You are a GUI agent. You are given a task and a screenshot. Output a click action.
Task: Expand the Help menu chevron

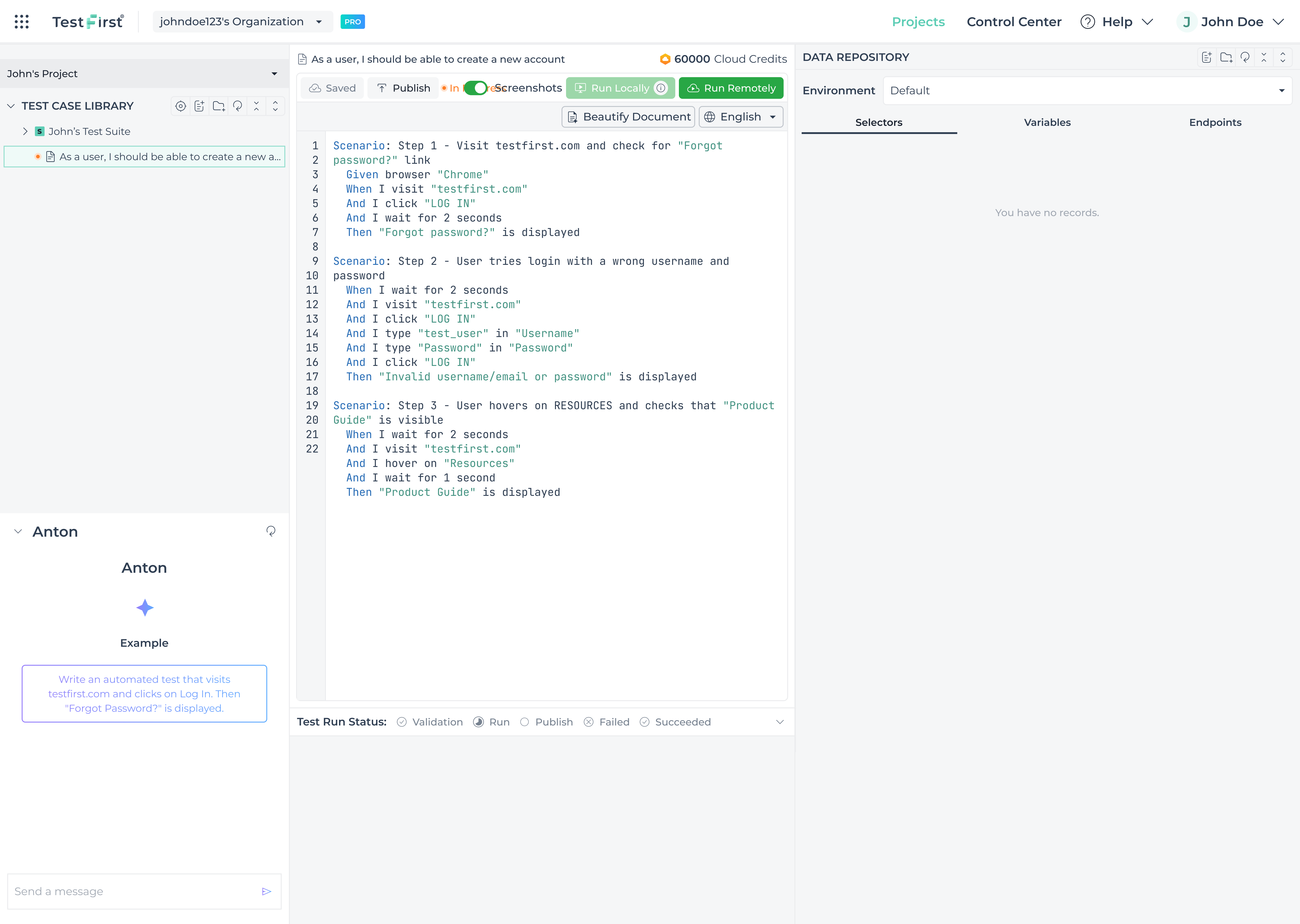click(1147, 22)
